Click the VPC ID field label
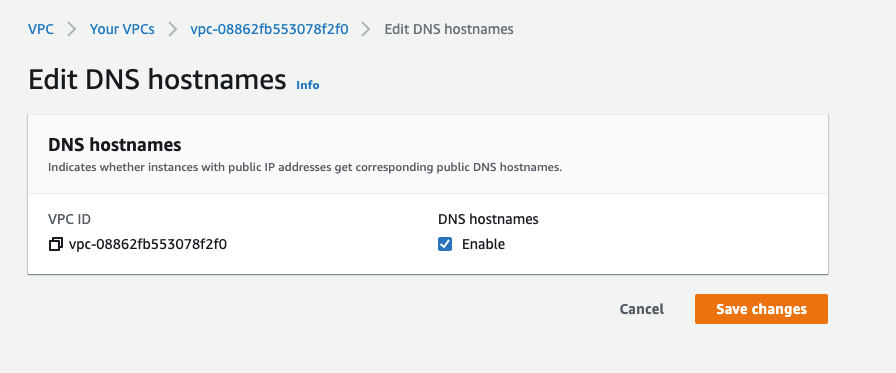Viewport: 896px width, 373px height. click(70, 219)
